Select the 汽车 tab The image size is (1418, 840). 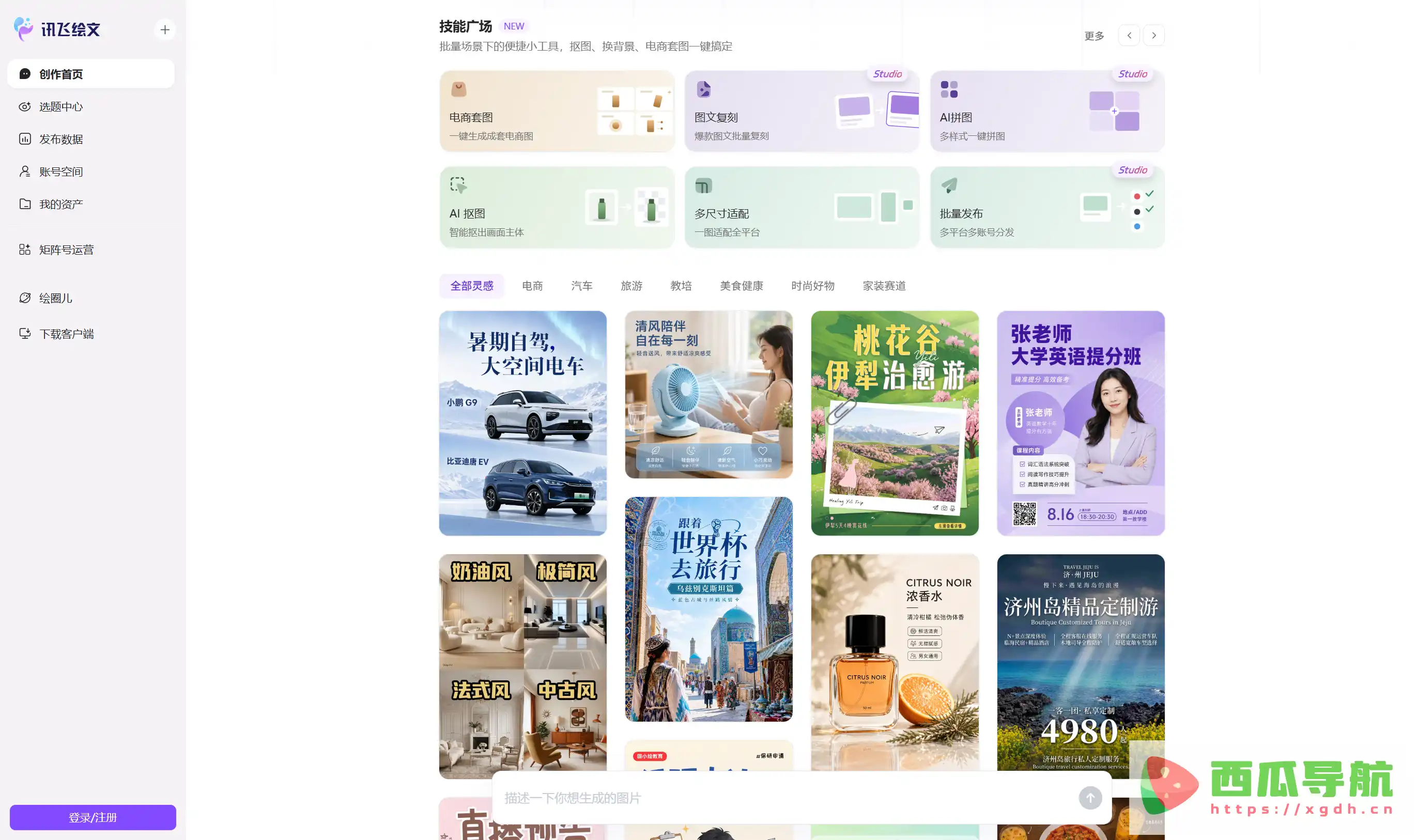click(x=581, y=286)
